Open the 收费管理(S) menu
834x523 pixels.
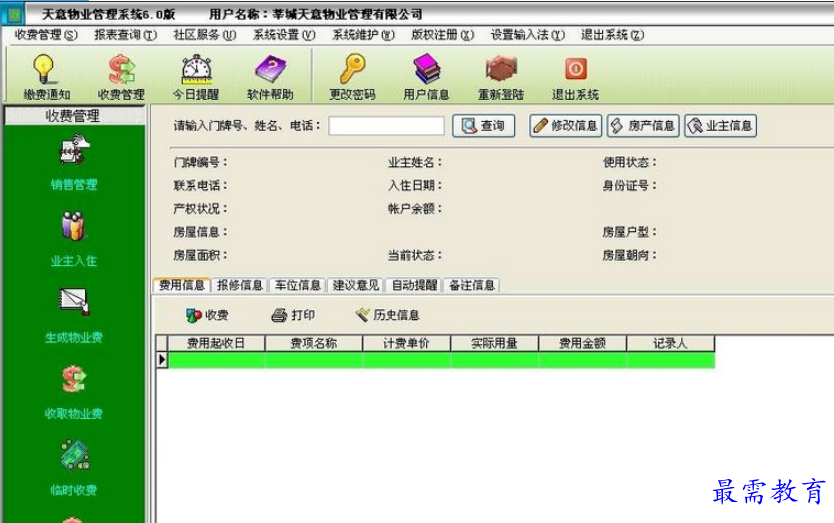pos(46,35)
